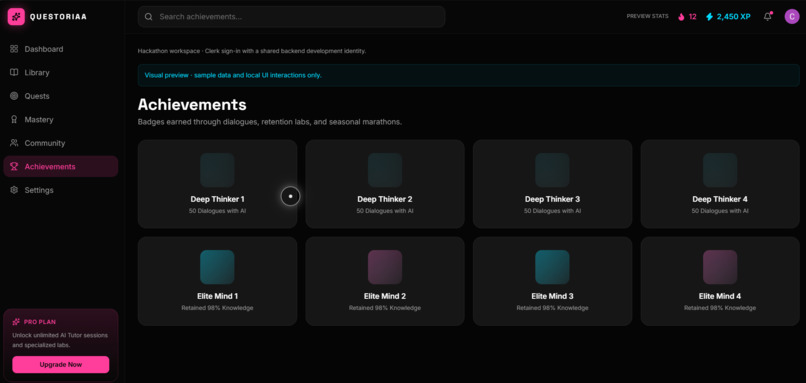Click the streak flame icon
This screenshot has width=806, height=383.
(x=681, y=16)
